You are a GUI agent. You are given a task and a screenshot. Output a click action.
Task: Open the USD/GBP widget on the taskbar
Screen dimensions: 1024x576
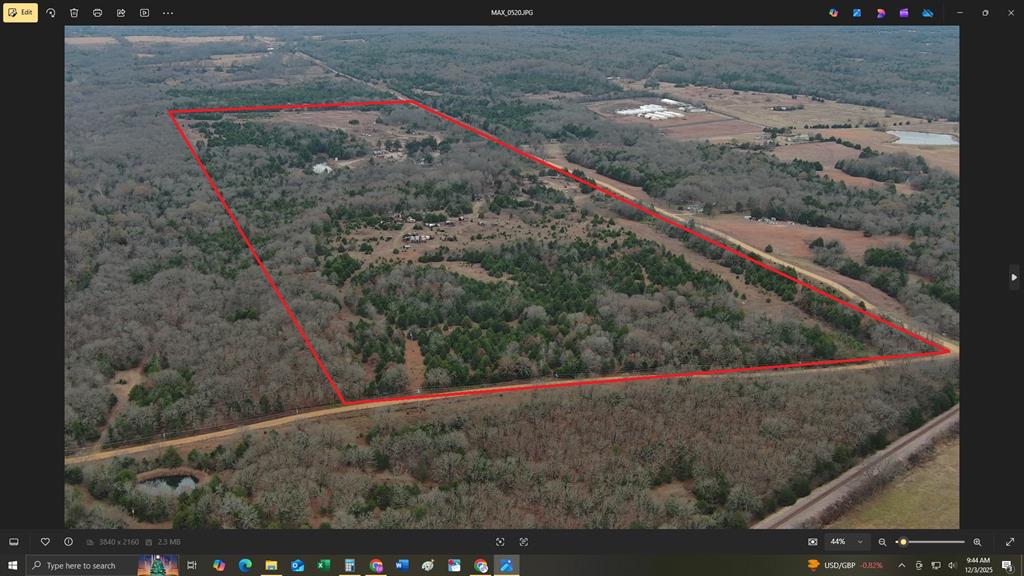click(846, 565)
